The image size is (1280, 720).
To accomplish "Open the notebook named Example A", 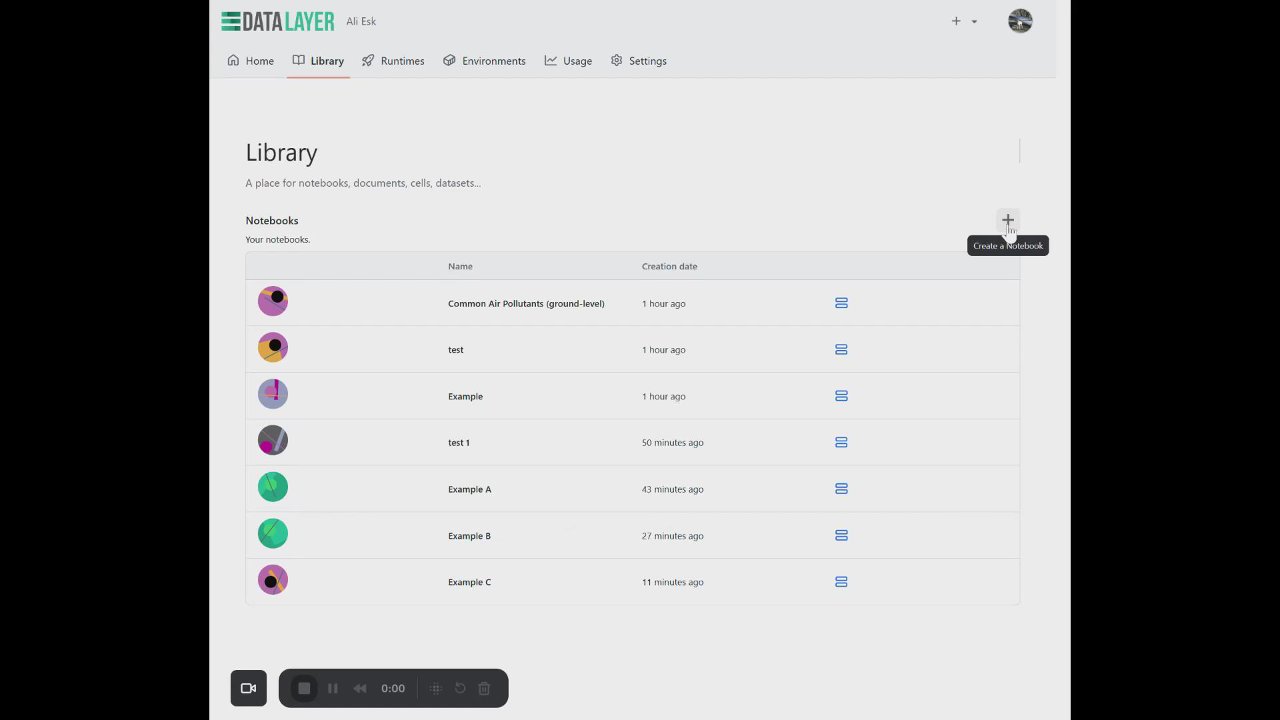I will (470, 489).
